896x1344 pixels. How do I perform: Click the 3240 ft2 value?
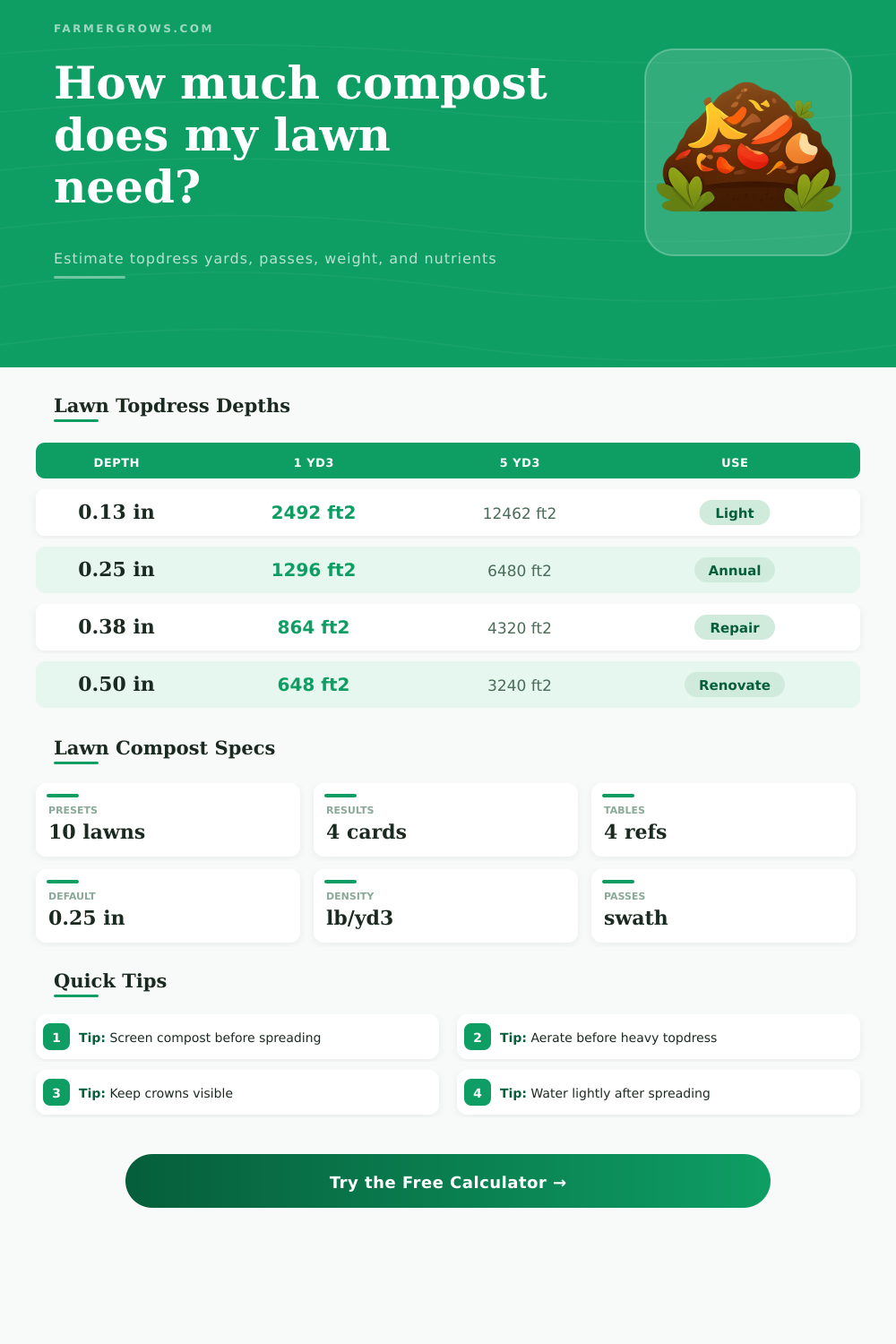coord(520,685)
